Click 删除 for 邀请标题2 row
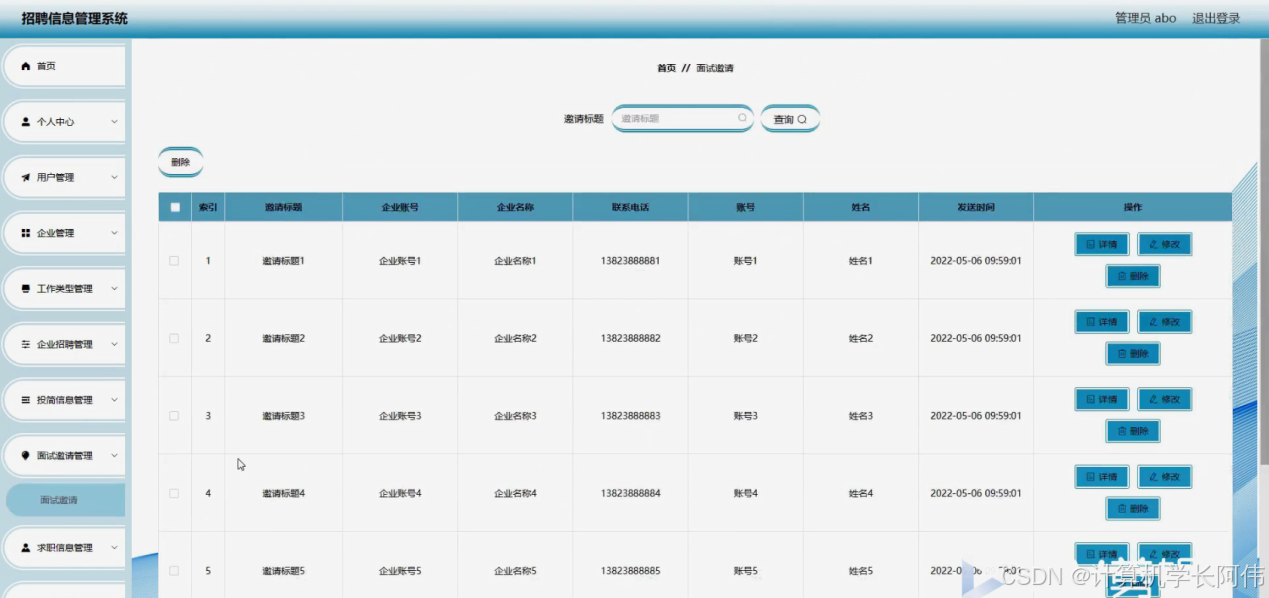 click(x=1133, y=353)
